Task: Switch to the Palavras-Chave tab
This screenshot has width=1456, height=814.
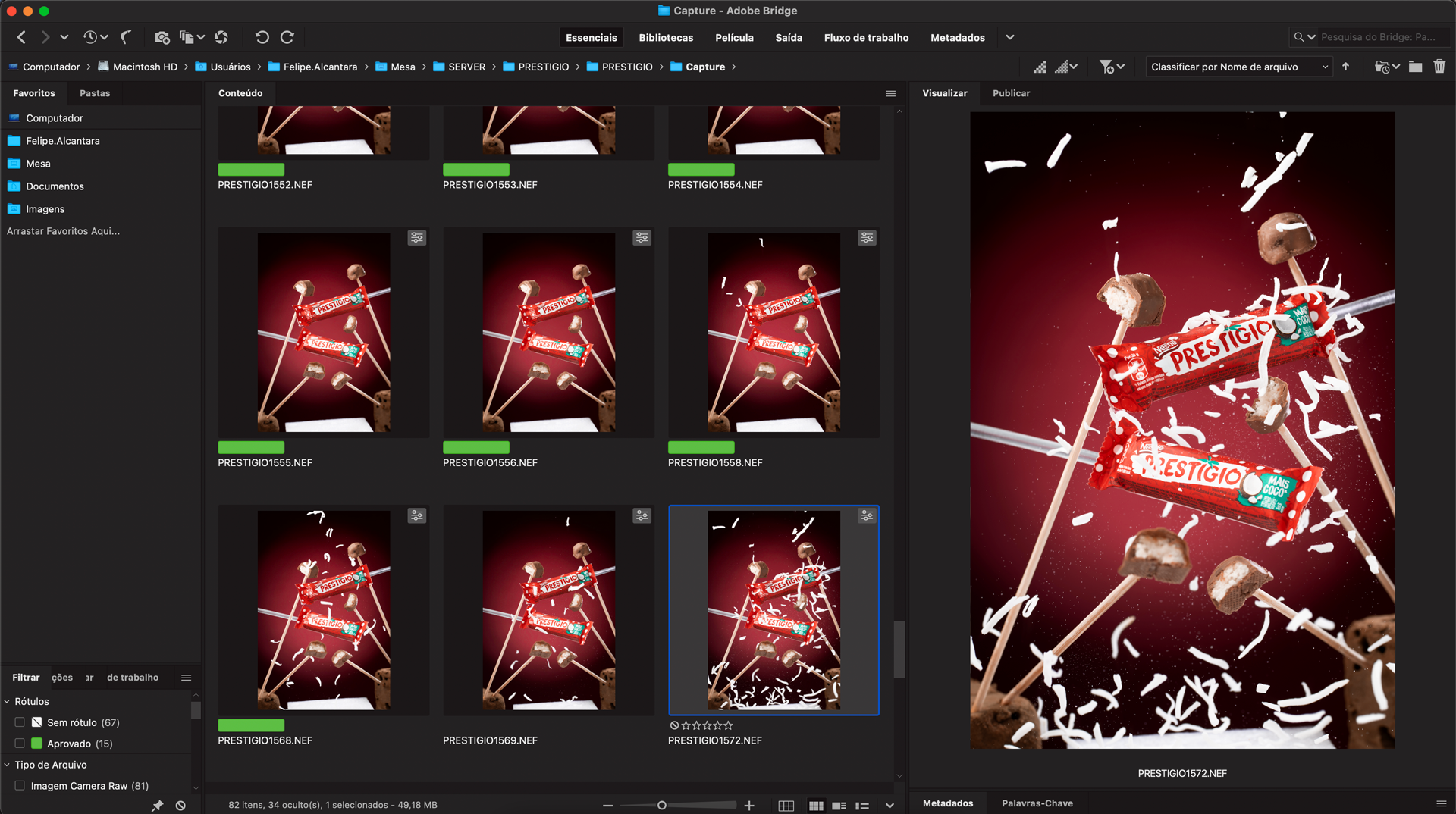Action: 1037,803
